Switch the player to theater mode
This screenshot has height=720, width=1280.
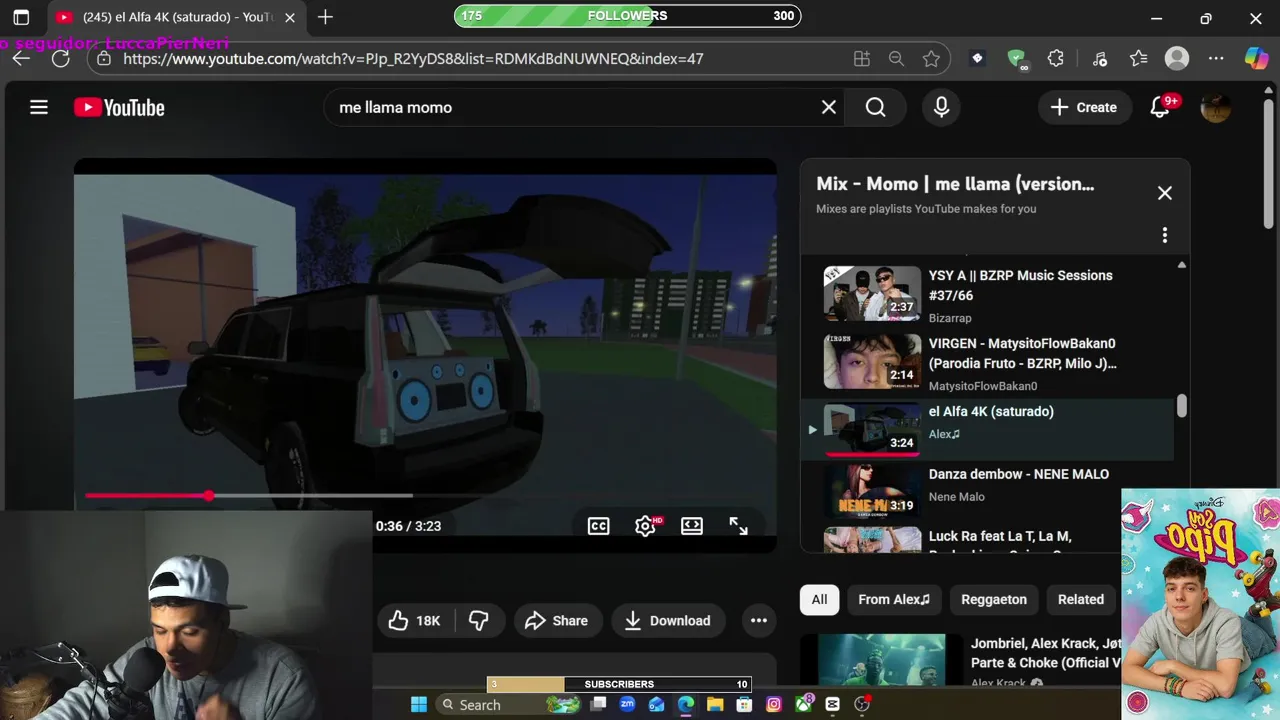coord(692,526)
